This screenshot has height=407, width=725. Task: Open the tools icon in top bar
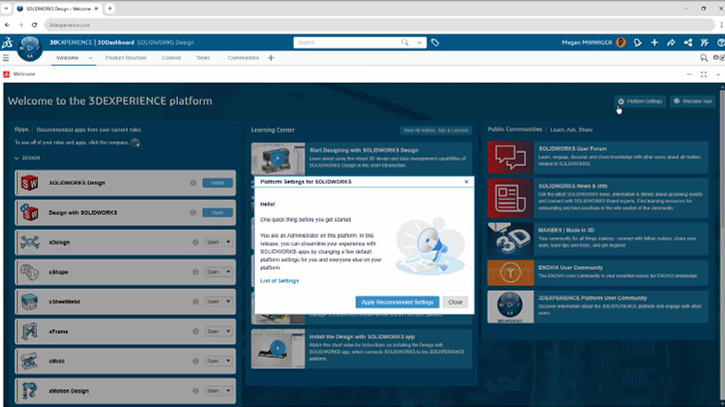point(704,43)
